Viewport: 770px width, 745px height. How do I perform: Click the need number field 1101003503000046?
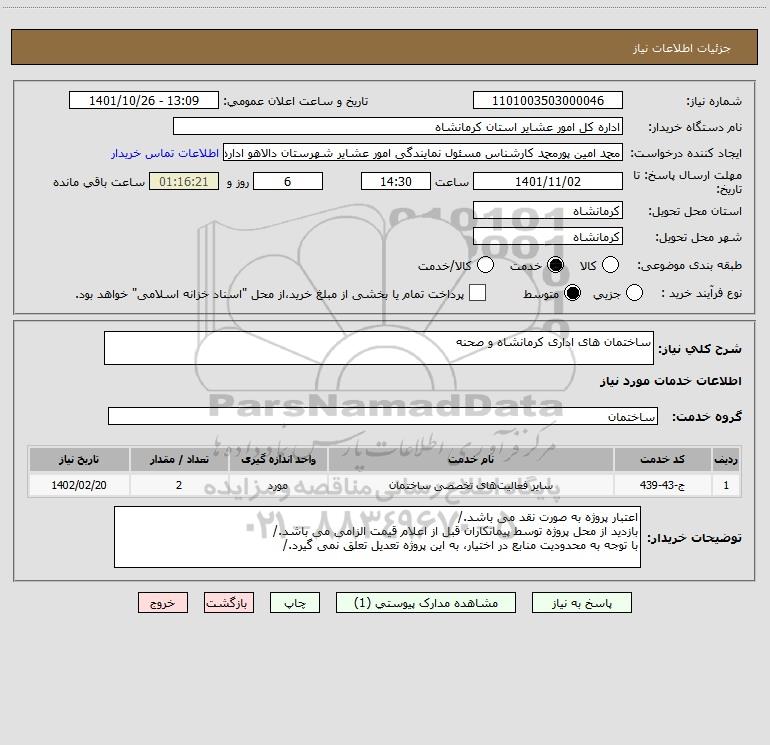[548, 101]
